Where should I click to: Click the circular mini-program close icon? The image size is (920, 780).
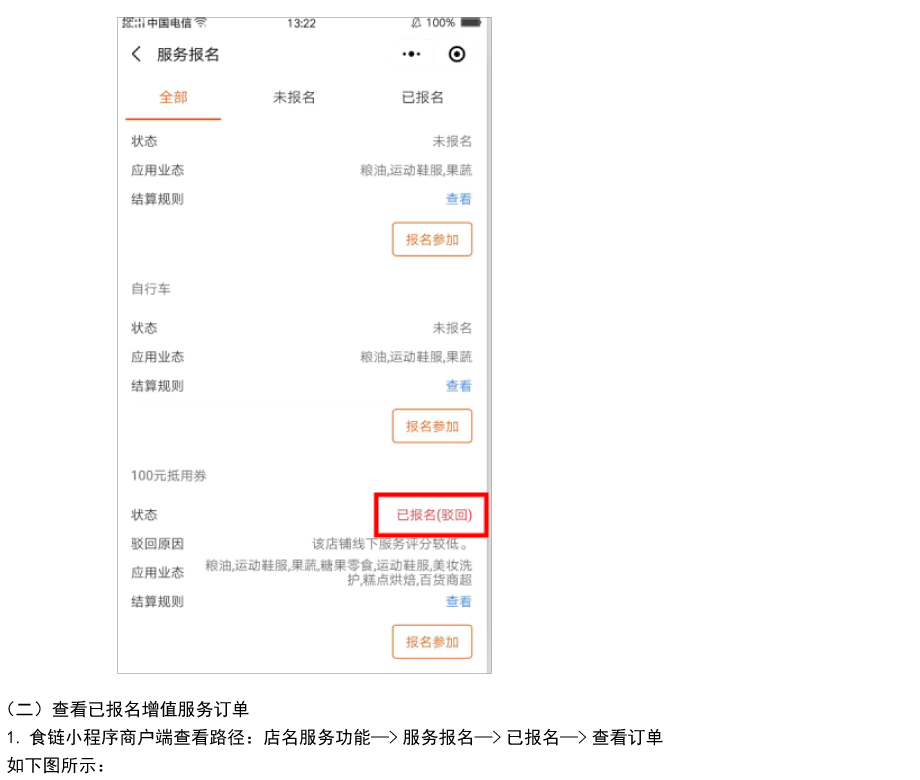(x=457, y=54)
